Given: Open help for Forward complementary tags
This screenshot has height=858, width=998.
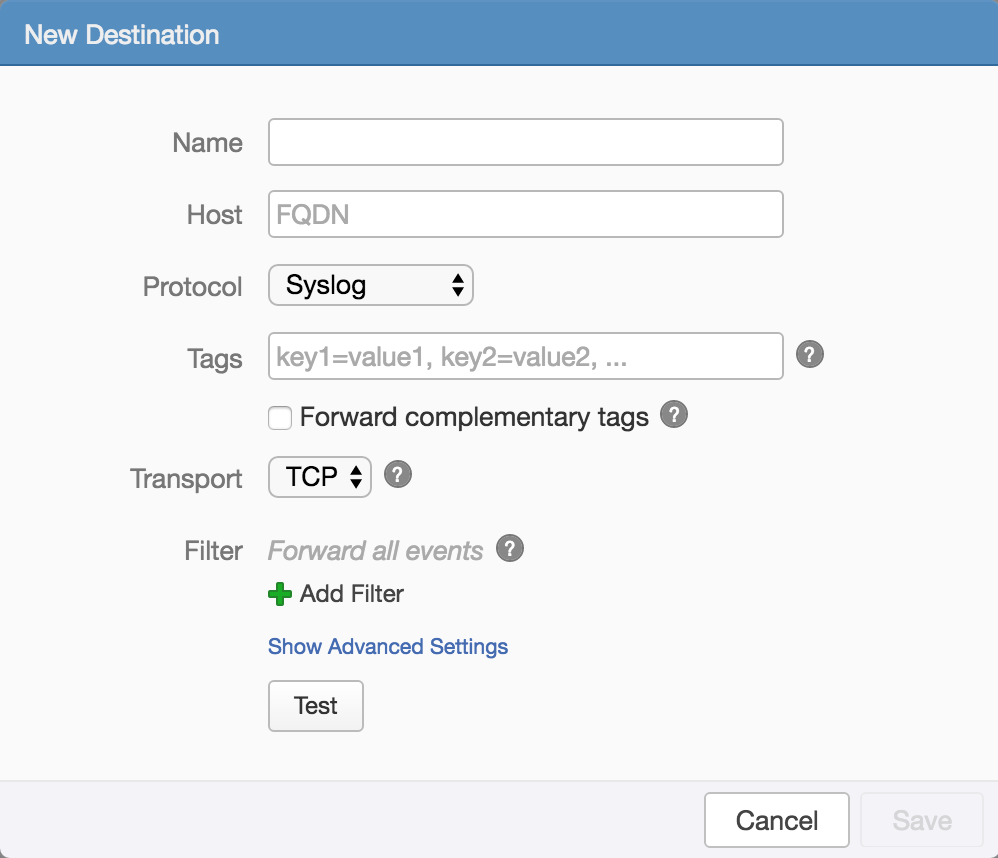Looking at the screenshot, I should coord(675,415).
